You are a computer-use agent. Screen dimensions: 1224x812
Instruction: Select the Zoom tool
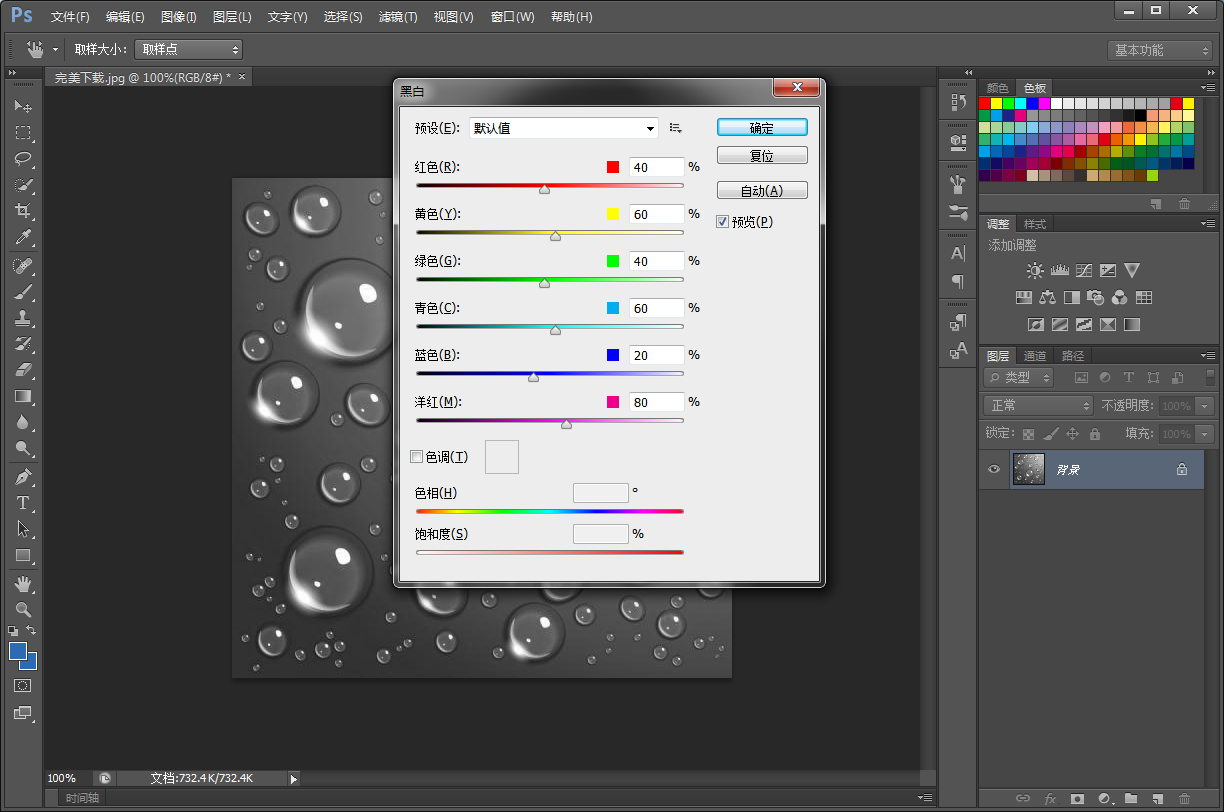(x=23, y=609)
